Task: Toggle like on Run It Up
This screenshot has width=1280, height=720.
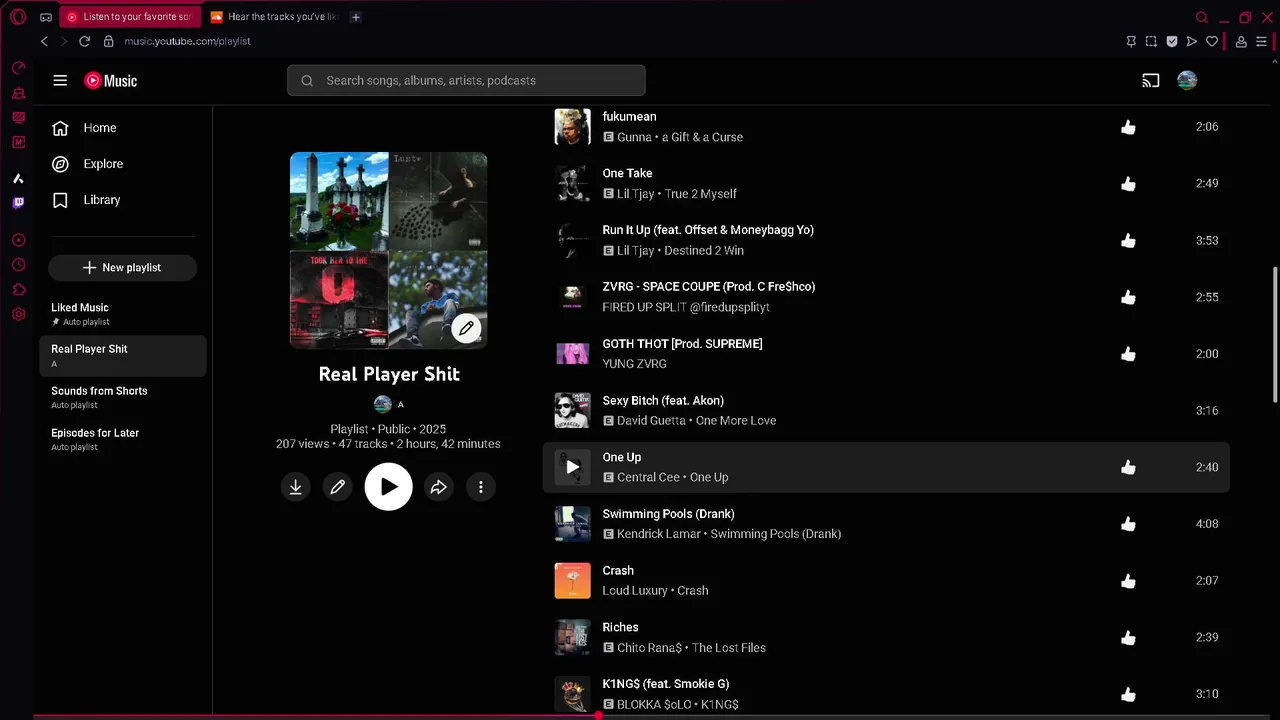Action: pos(1128,241)
